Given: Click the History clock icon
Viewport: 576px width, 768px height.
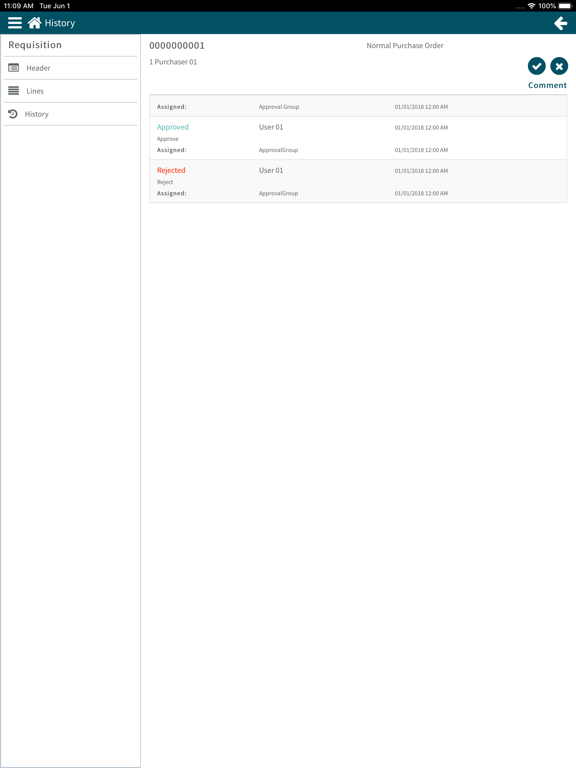Looking at the screenshot, I should click(13, 114).
